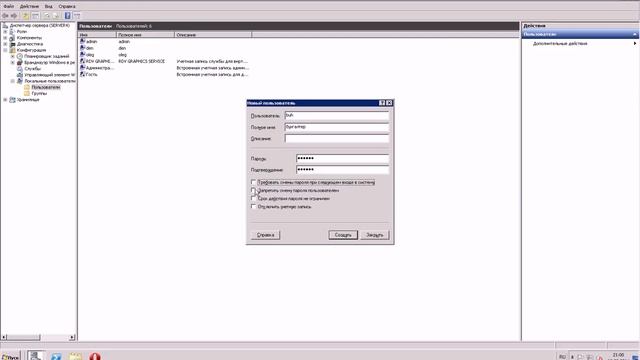Expand the Диагностика tree node
Screen dimensions: 640x360
click(5, 44)
